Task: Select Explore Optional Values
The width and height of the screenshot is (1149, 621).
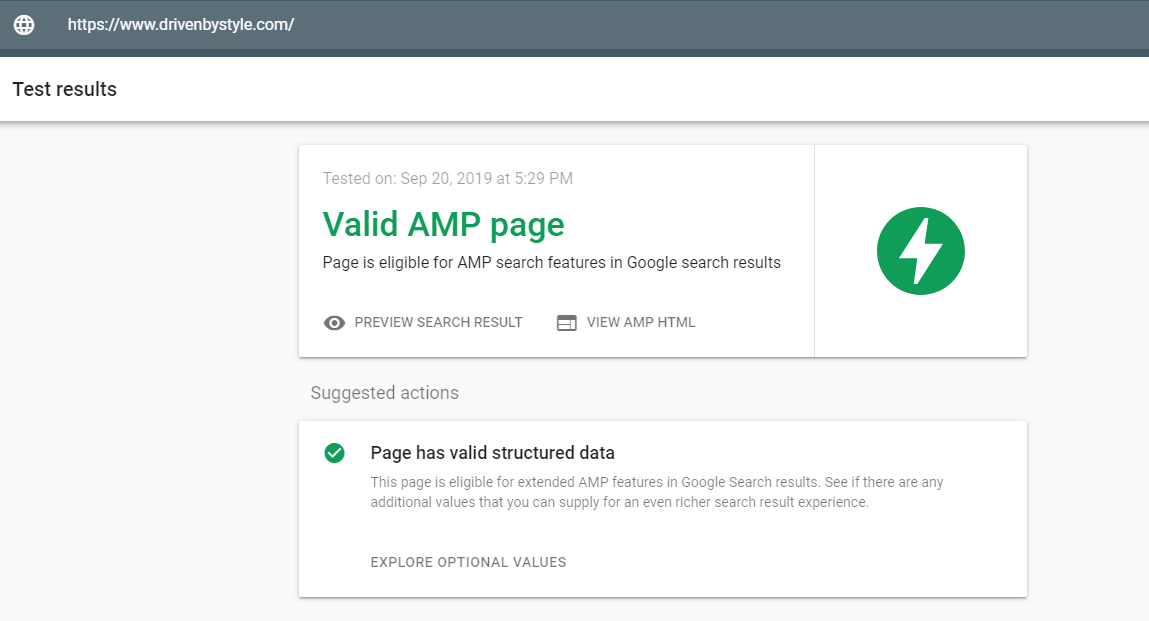Action: pos(468,562)
